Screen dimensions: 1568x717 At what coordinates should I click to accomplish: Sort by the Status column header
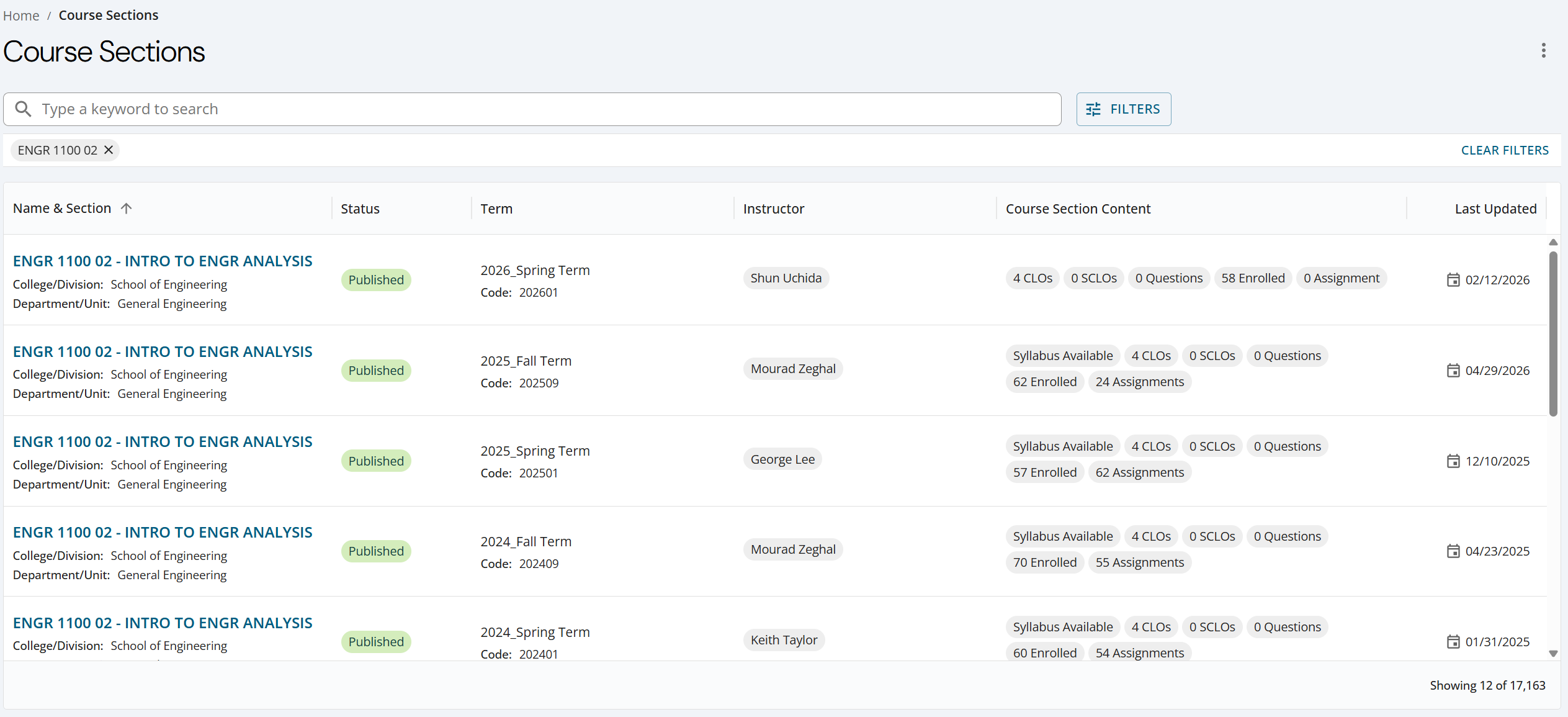point(360,209)
